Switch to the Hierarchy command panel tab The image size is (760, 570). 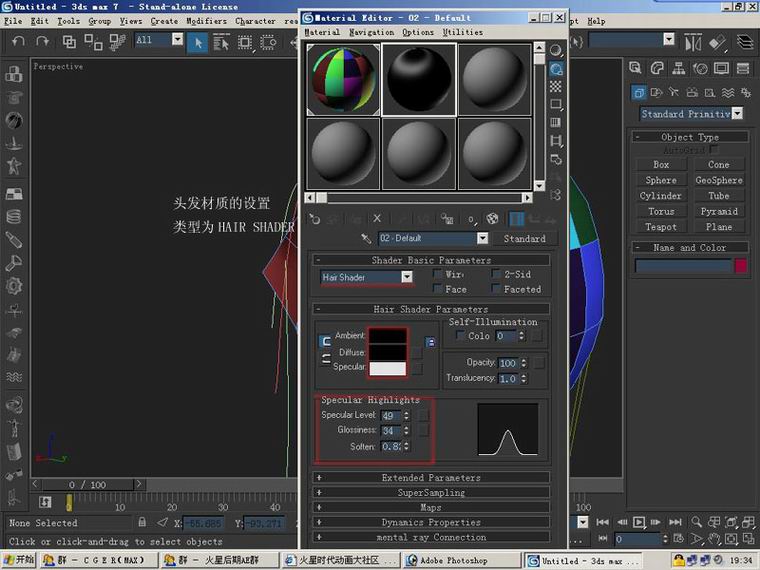(679, 68)
